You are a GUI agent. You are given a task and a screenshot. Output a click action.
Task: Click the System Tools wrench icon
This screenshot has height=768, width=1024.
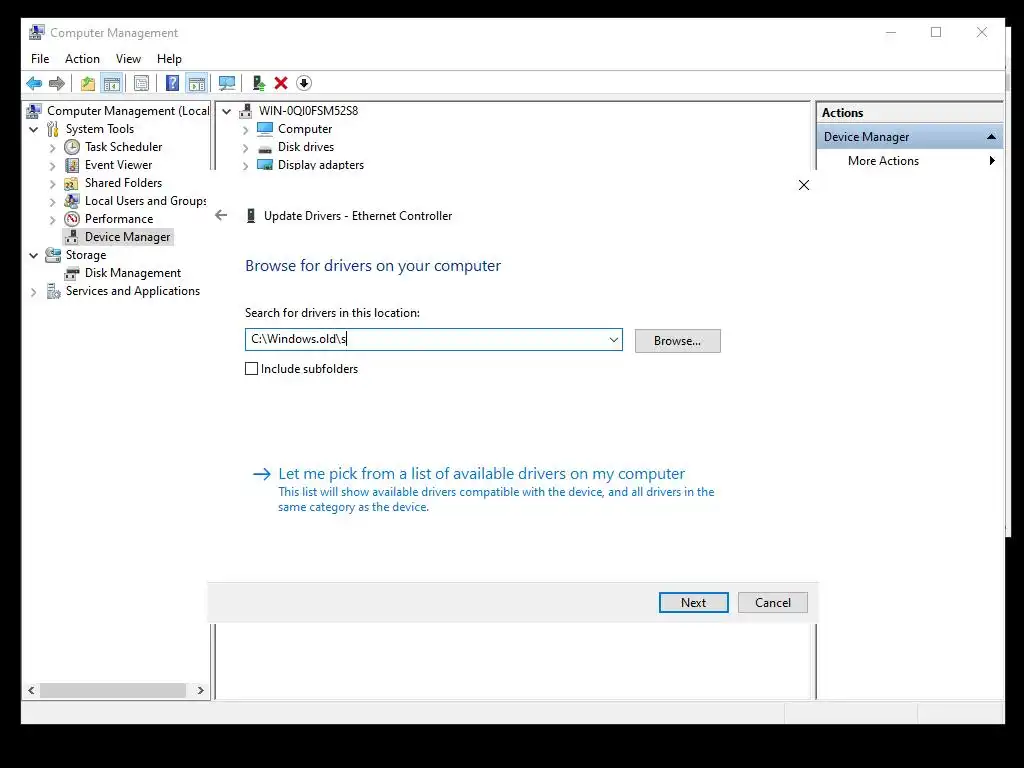pyautogui.click(x=53, y=129)
